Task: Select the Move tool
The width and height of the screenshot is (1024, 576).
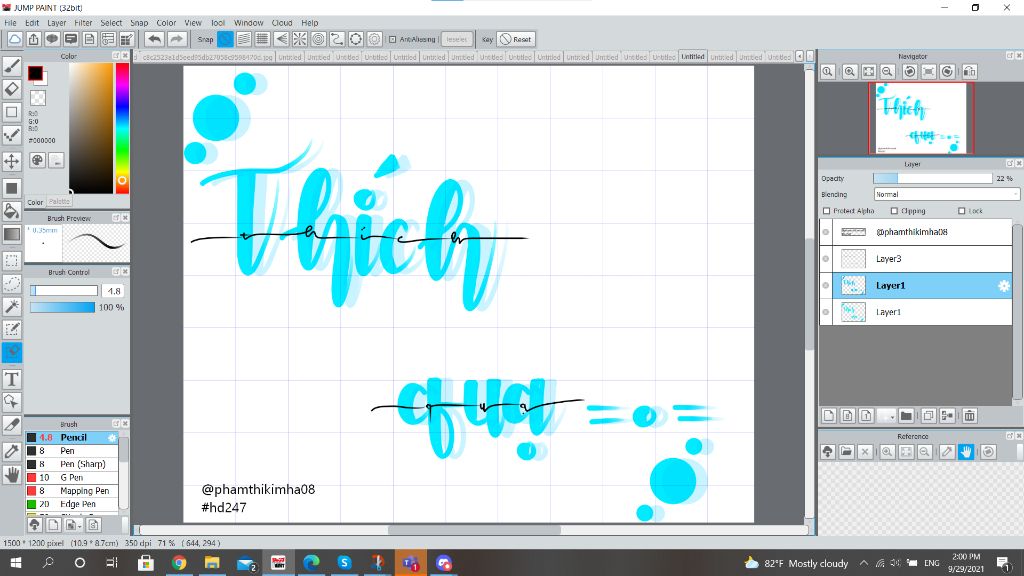Action: click(x=12, y=161)
